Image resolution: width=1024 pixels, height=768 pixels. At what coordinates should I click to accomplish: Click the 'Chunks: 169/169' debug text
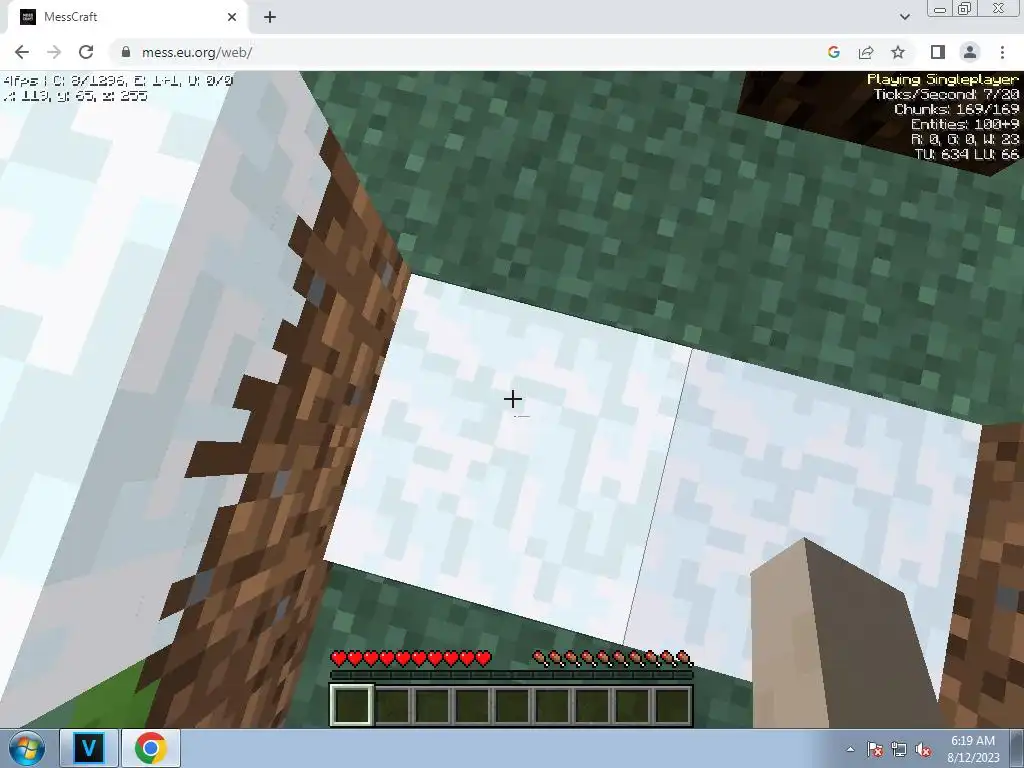[956, 109]
